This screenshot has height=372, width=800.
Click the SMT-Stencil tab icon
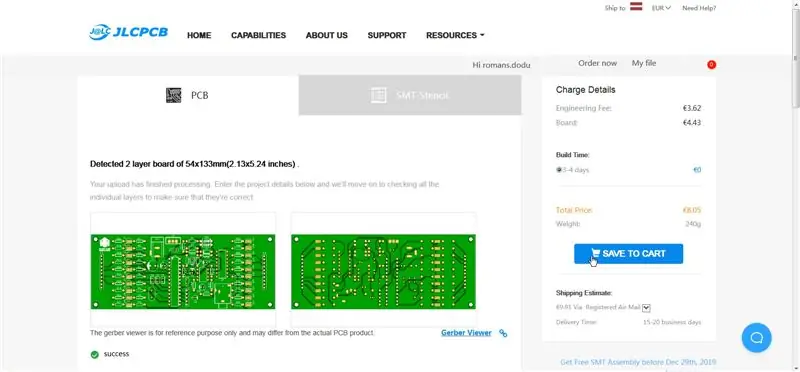(x=379, y=95)
